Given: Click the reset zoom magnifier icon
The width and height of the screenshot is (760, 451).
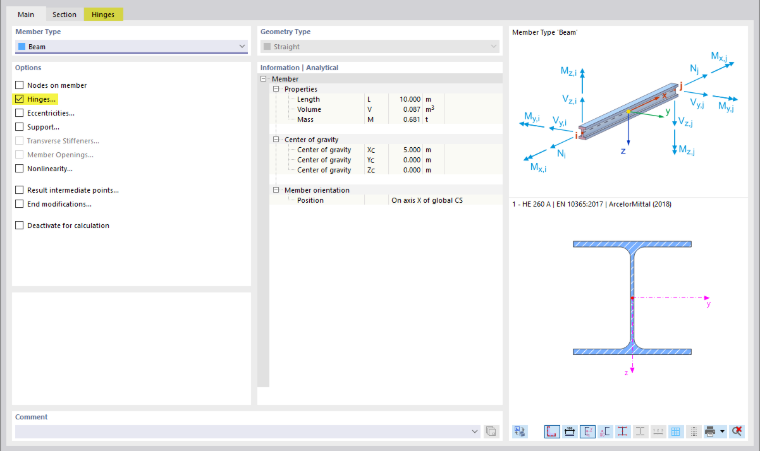Looking at the screenshot, I should (737, 431).
